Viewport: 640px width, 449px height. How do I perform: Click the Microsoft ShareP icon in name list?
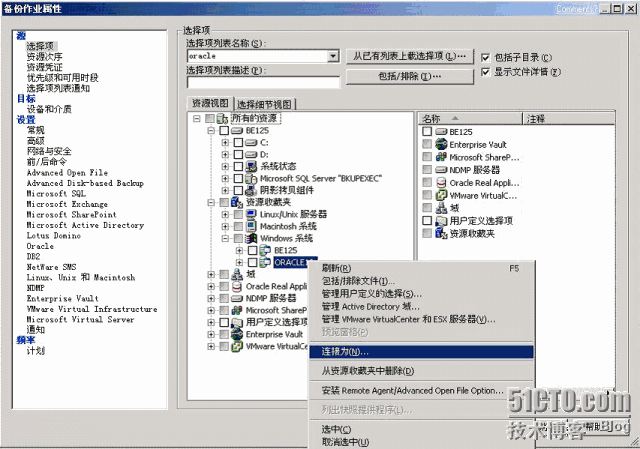(x=441, y=157)
